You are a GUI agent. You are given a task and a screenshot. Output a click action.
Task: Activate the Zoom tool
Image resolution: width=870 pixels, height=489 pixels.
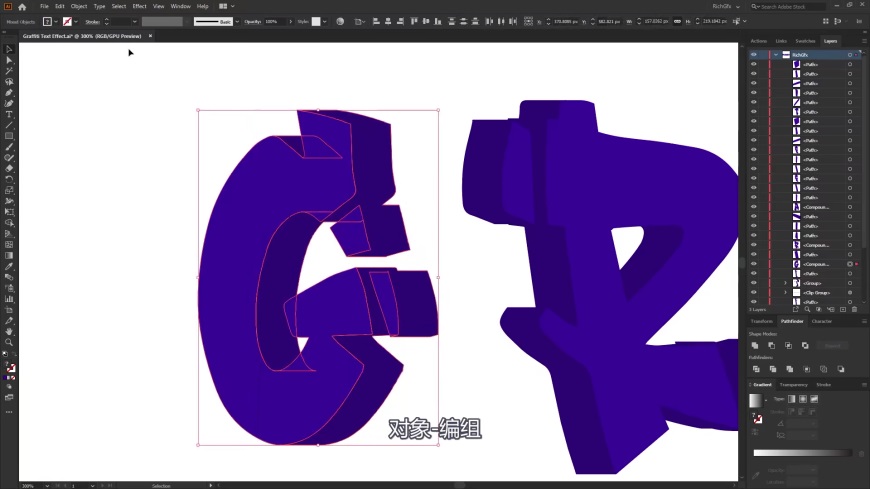coord(9,342)
